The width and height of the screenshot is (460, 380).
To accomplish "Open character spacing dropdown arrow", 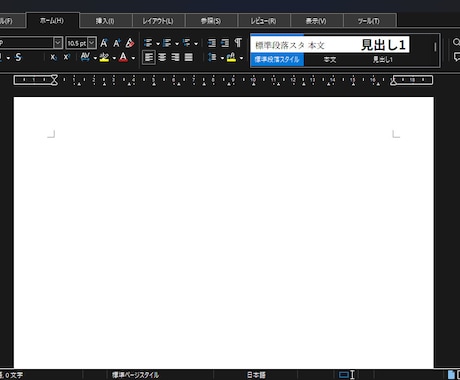I will click(x=95, y=58).
